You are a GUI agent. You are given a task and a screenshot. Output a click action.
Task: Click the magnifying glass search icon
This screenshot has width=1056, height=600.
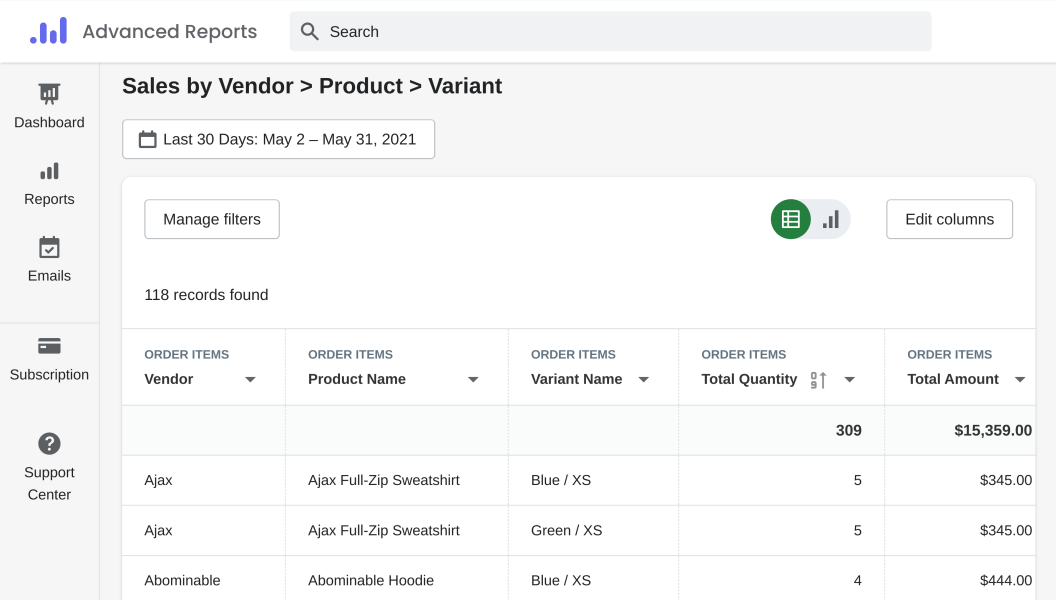(309, 32)
